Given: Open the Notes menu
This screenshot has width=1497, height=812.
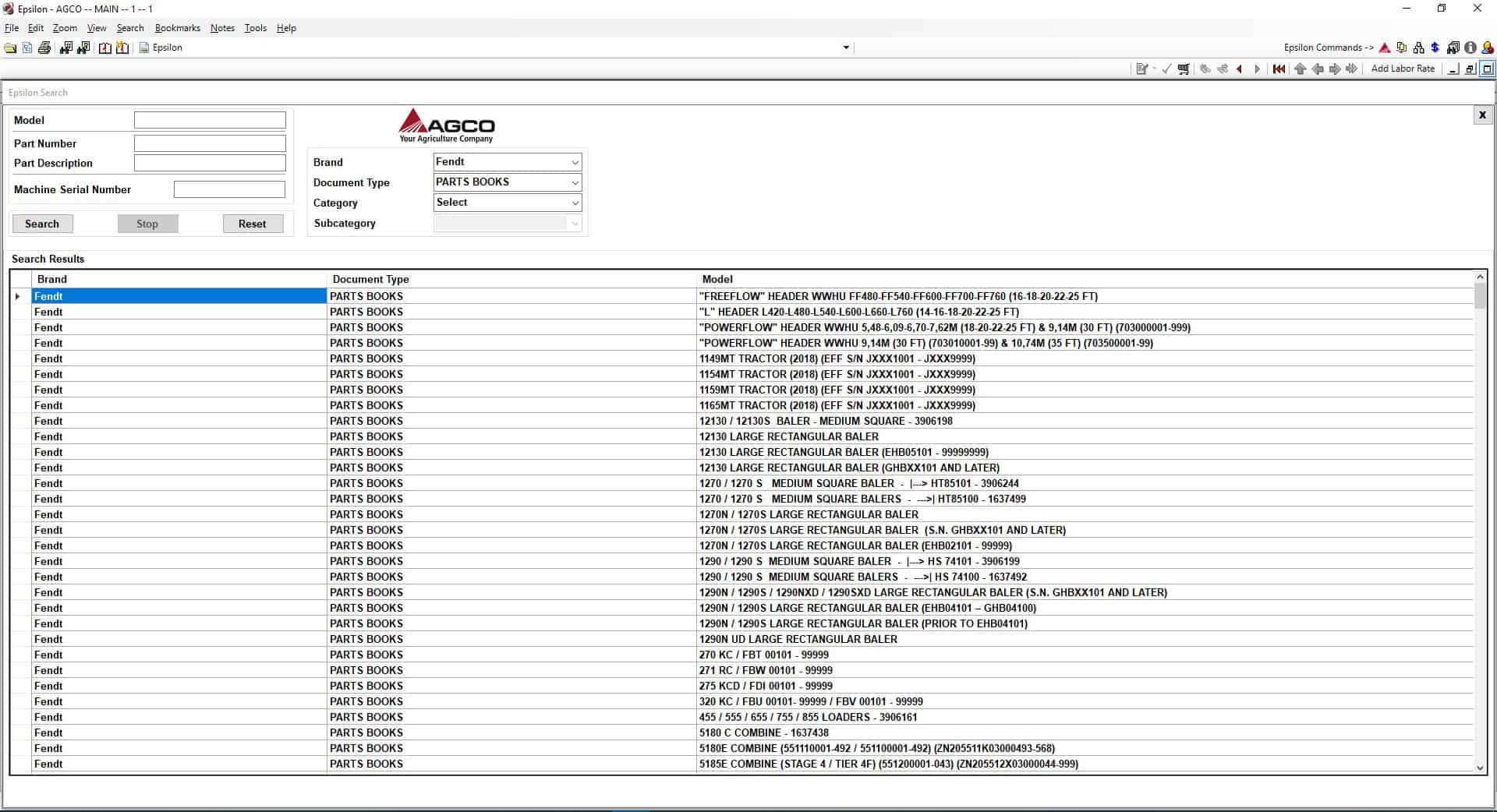Looking at the screenshot, I should [222, 28].
